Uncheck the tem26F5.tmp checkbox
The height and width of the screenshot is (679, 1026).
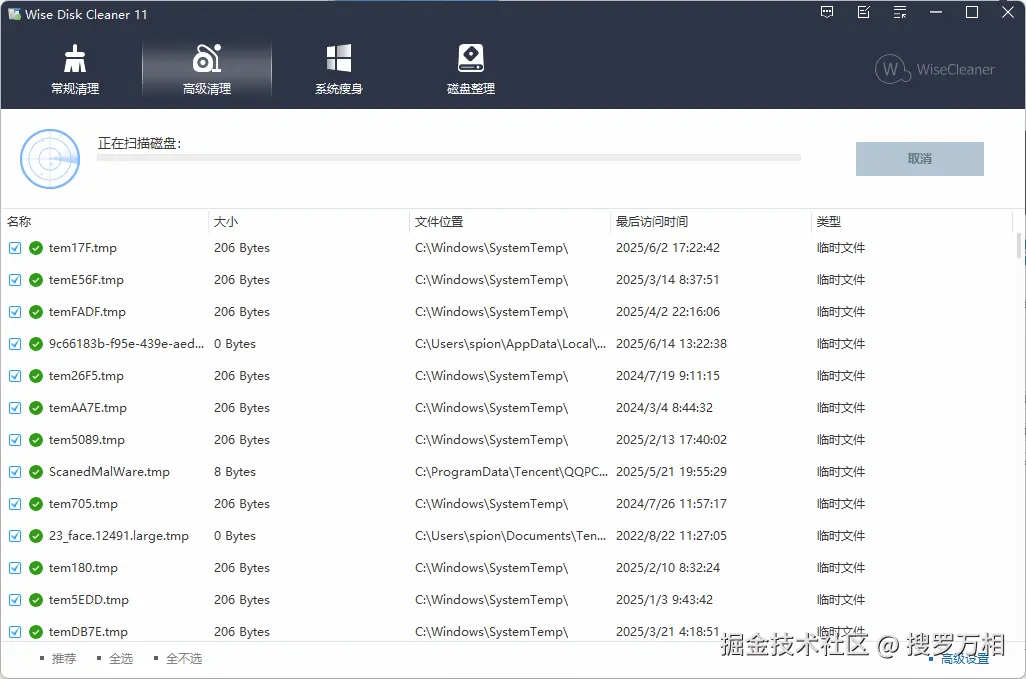click(x=15, y=376)
